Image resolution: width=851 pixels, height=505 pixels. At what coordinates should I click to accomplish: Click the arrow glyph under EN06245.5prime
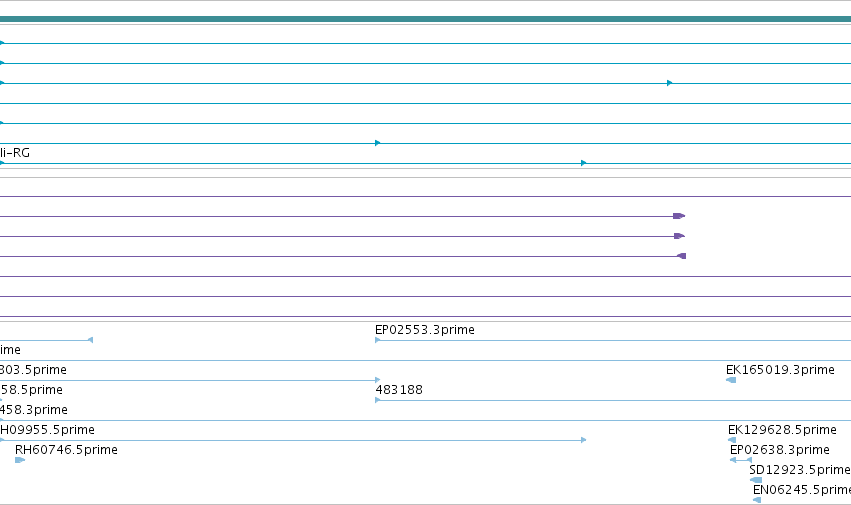tap(757, 500)
